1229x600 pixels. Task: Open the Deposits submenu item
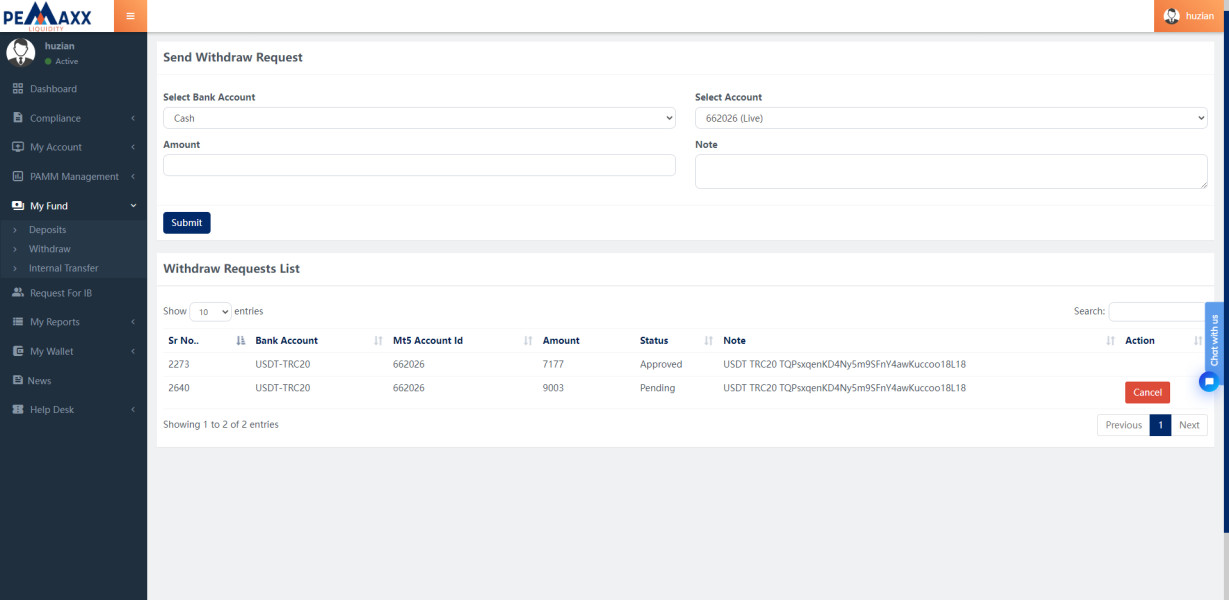[x=47, y=230]
